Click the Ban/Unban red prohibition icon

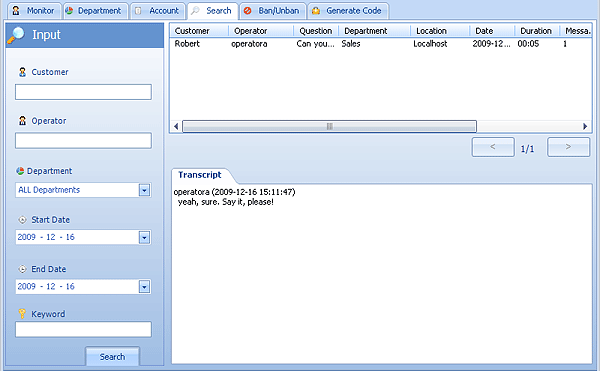point(248,11)
